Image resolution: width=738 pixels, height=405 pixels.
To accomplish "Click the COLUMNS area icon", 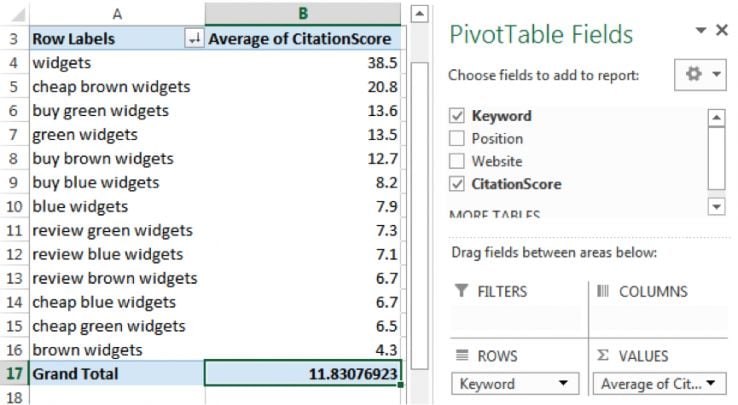I will click(x=603, y=291).
